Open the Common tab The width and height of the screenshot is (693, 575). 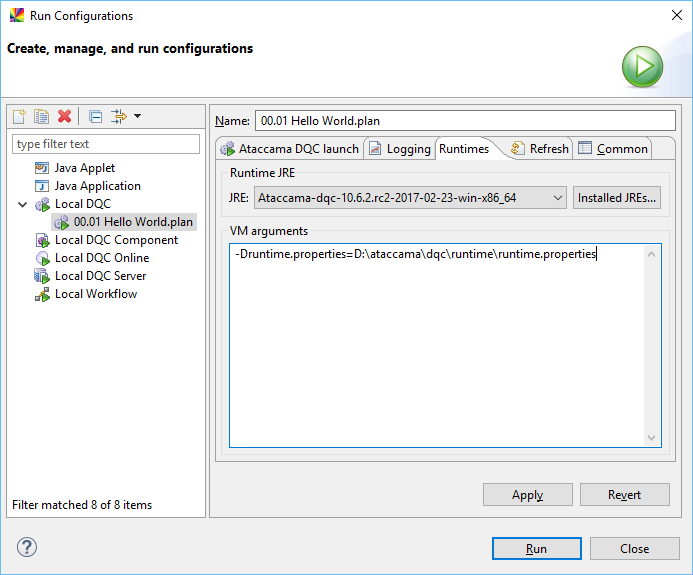point(613,149)
